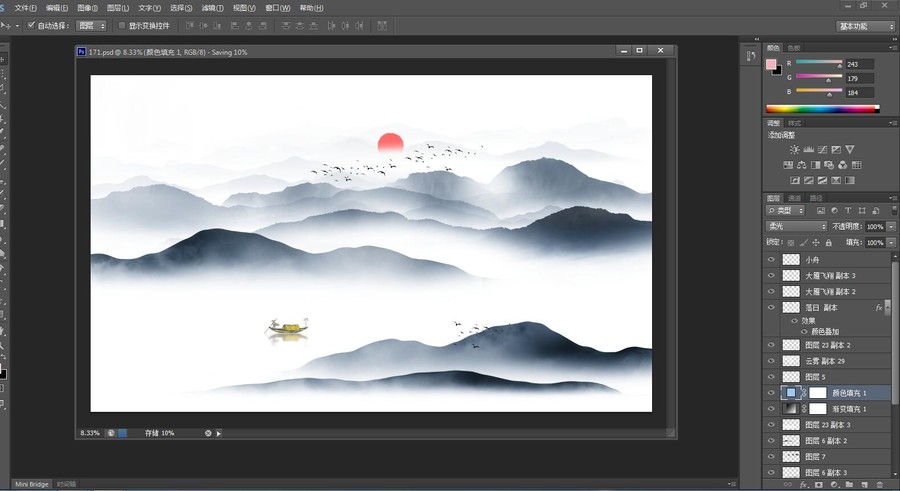Open the 滤镜(T) menu
This screenshot has height=491, width=900.
[x=212, y=8]
